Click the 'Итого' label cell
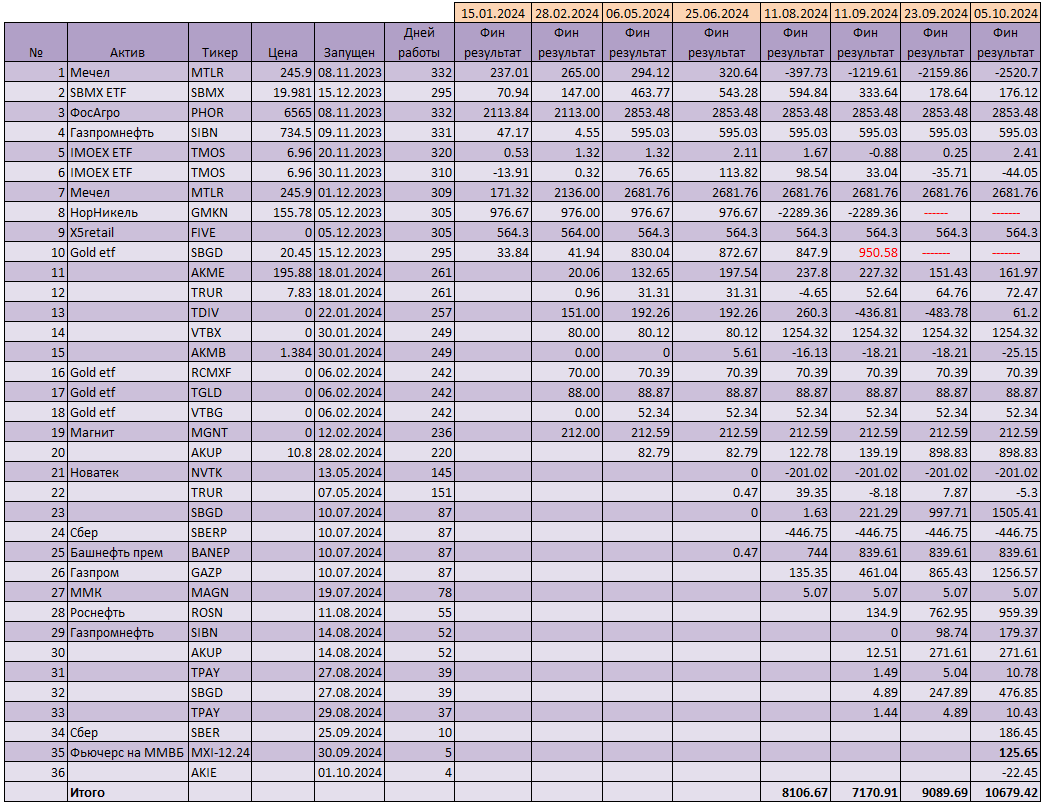The image size is (1048, 806). tap(128, 793)
